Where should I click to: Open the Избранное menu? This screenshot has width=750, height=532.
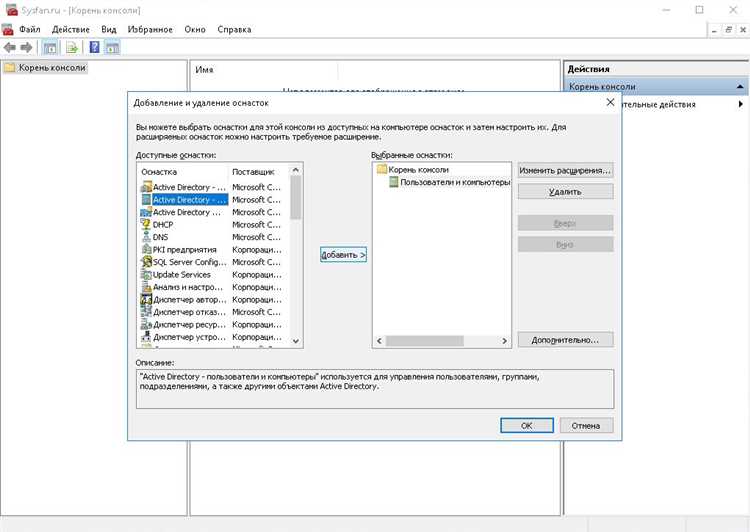[150, 29]
